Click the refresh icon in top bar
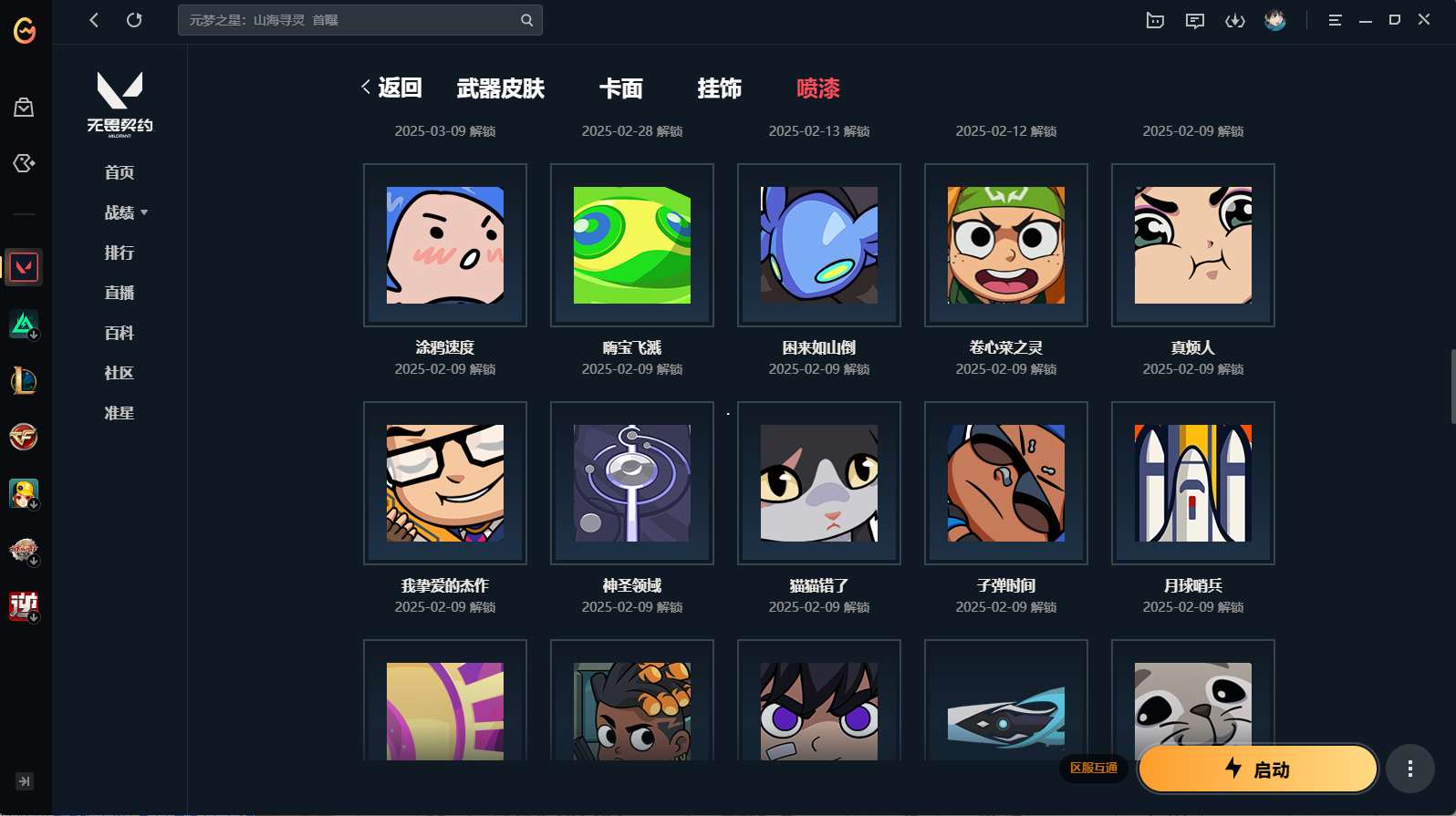 click(x=134, y=20)
